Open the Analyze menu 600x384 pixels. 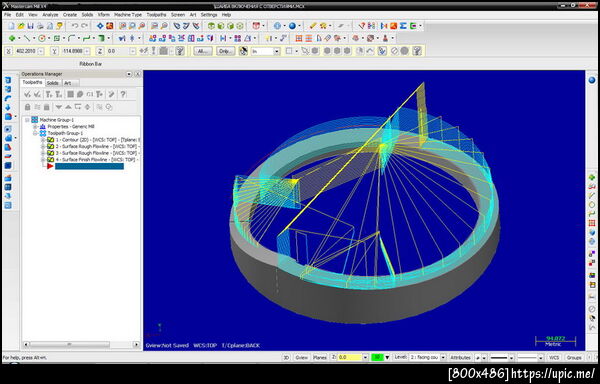(50, 15)
